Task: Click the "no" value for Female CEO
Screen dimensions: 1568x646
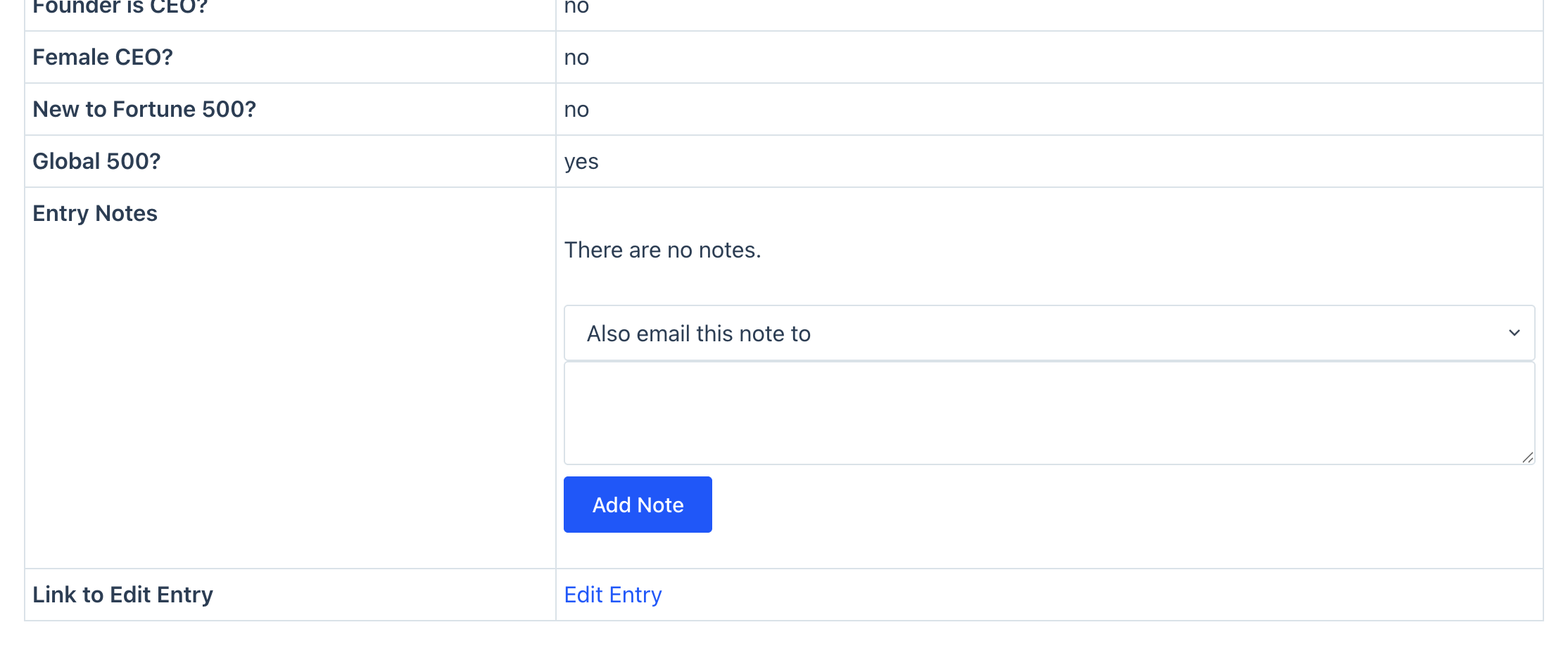Action: (576, 57)
